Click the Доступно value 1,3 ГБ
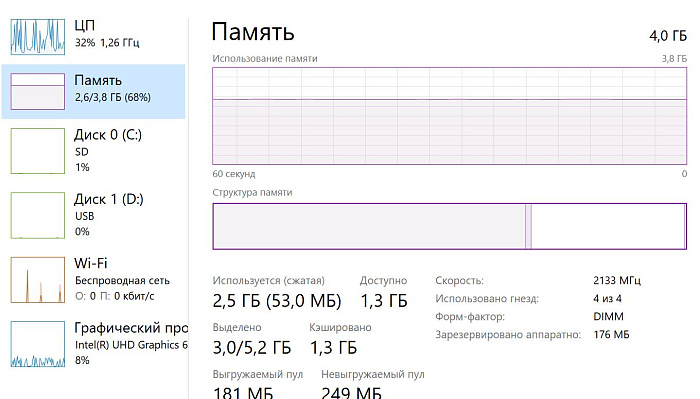 pos(384,301)
